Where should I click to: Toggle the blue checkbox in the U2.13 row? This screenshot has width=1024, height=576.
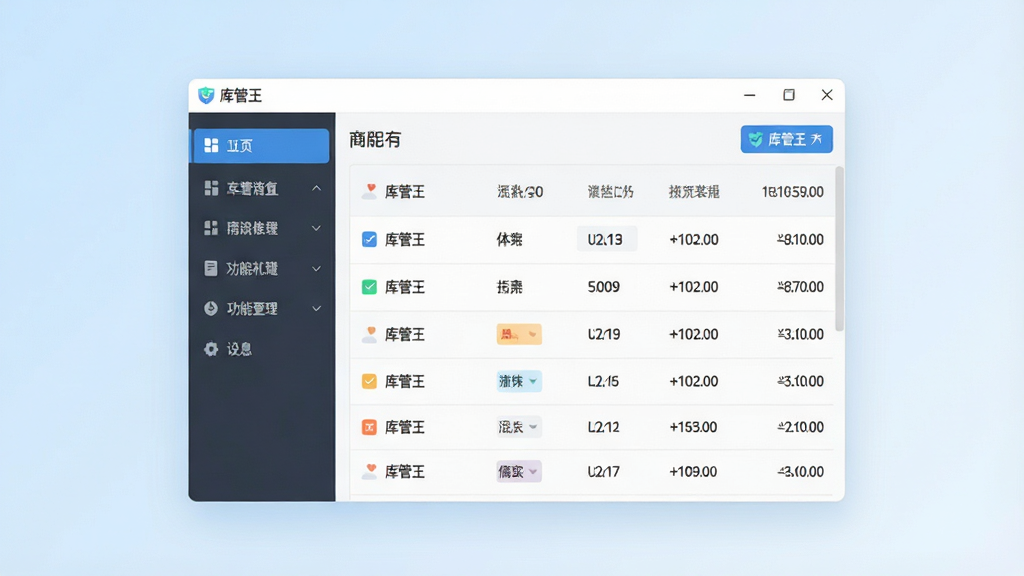pyautogui.click(x=369, y=239)
